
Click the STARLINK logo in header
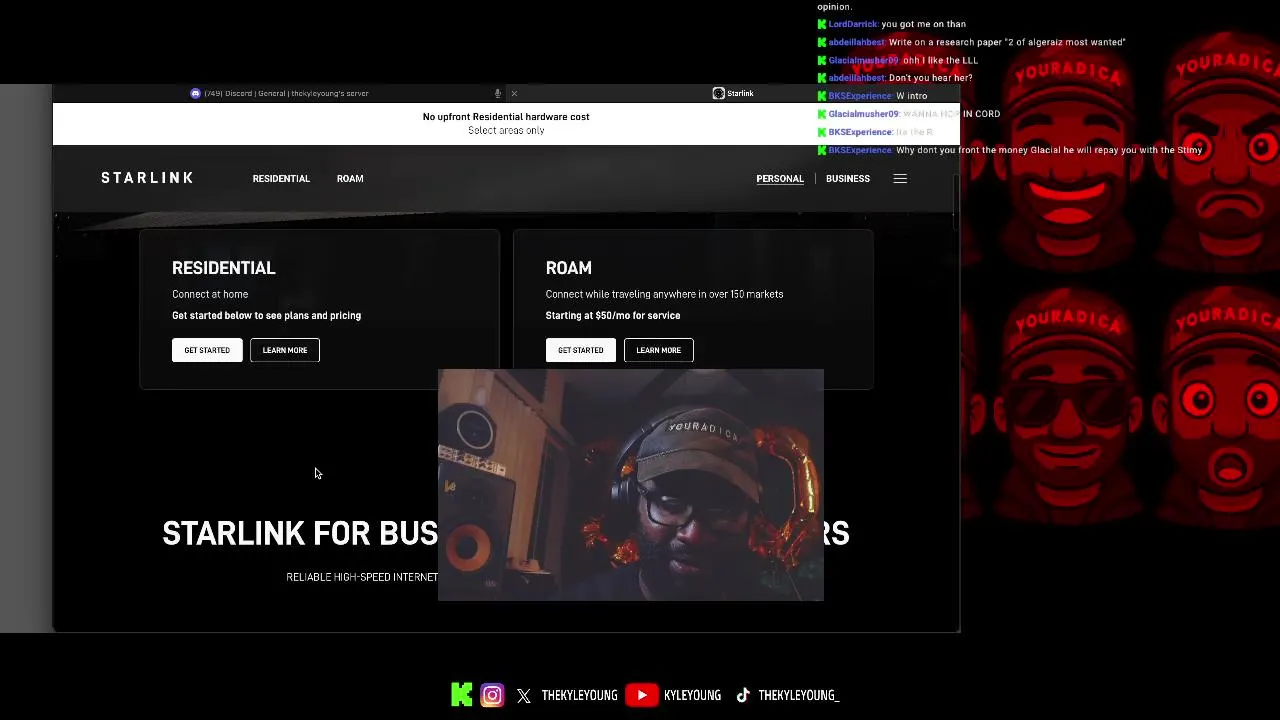pyautogui.click(x=147, y=178)
